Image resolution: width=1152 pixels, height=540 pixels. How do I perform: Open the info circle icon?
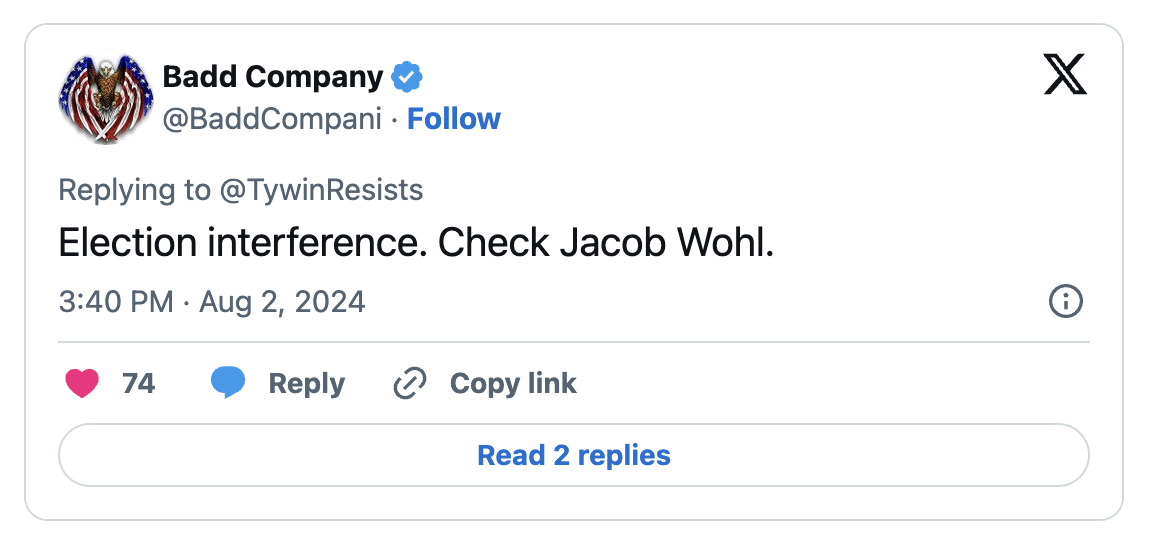(x=1065, y=301)
